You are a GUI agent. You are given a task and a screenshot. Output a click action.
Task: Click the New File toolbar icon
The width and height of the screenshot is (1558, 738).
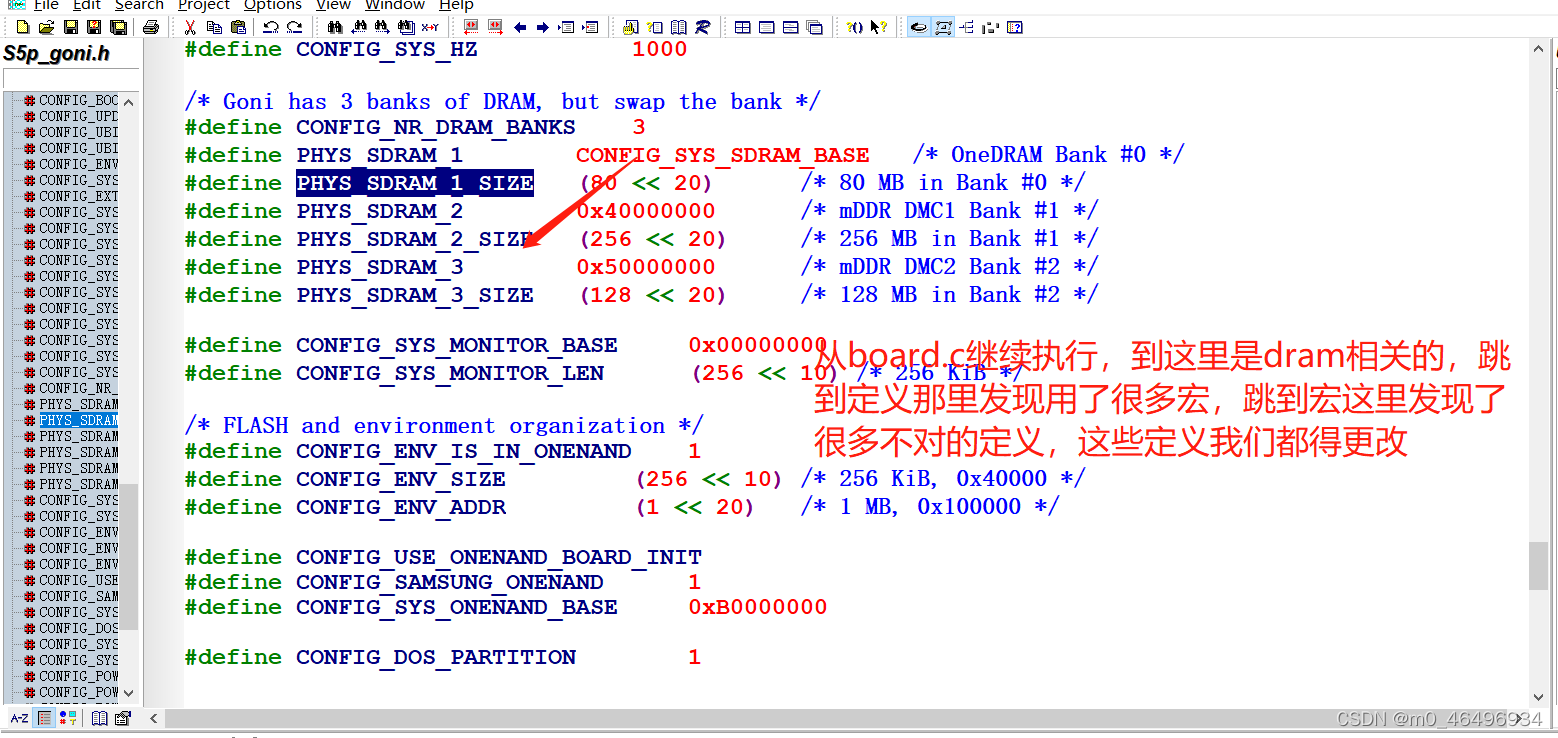pyautogui.click(x=22, y=27)
